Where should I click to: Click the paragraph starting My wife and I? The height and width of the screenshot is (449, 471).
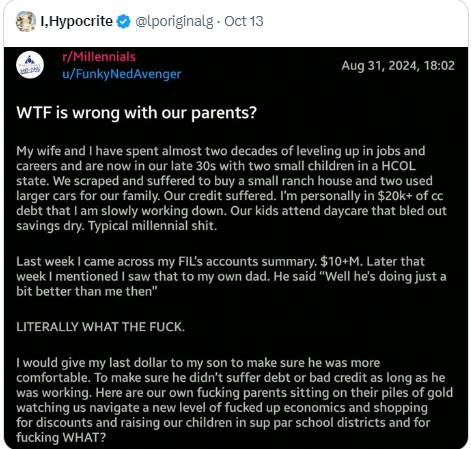tap(231, 188)
